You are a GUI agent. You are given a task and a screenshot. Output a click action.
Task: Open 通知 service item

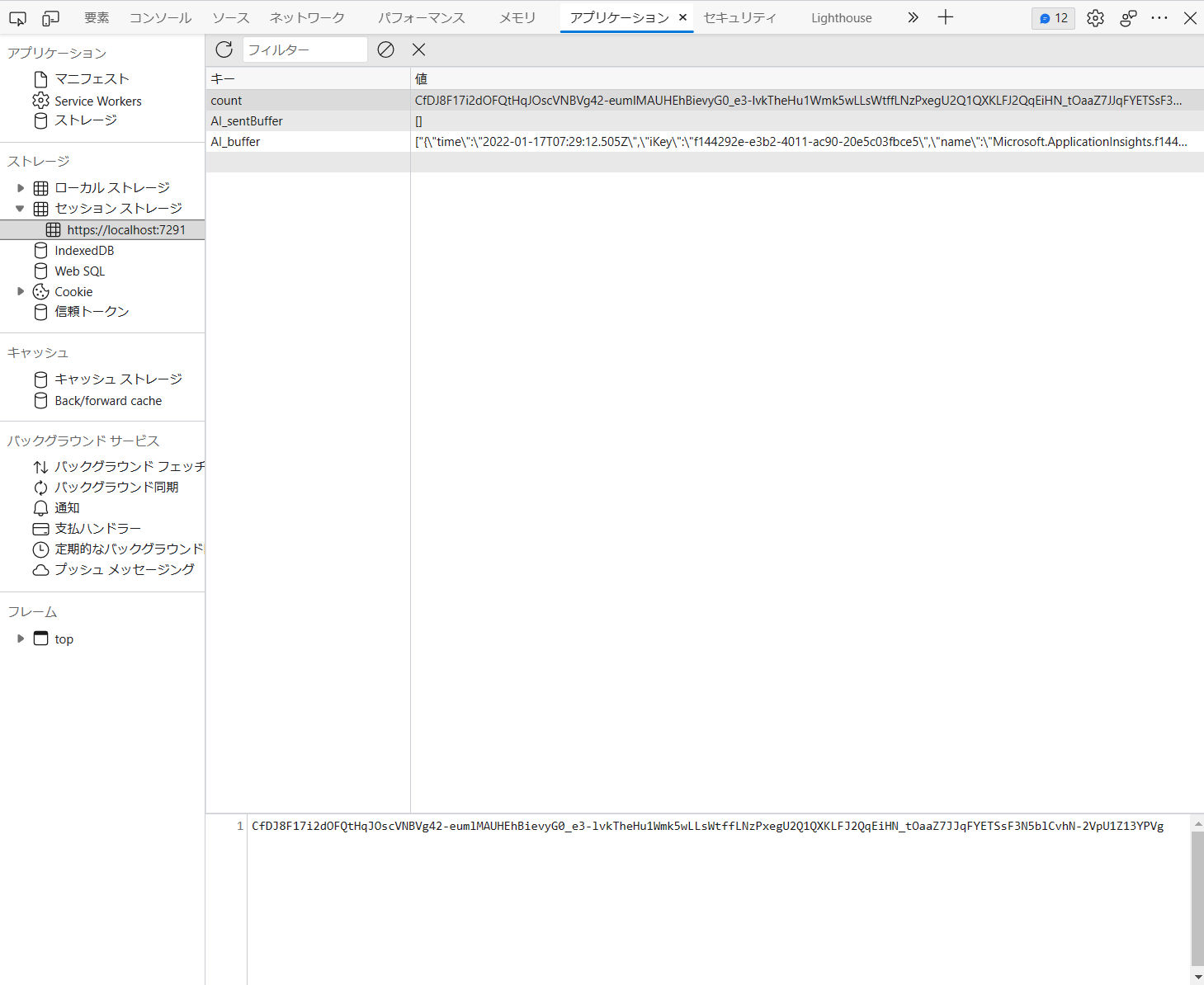(67, 508)
